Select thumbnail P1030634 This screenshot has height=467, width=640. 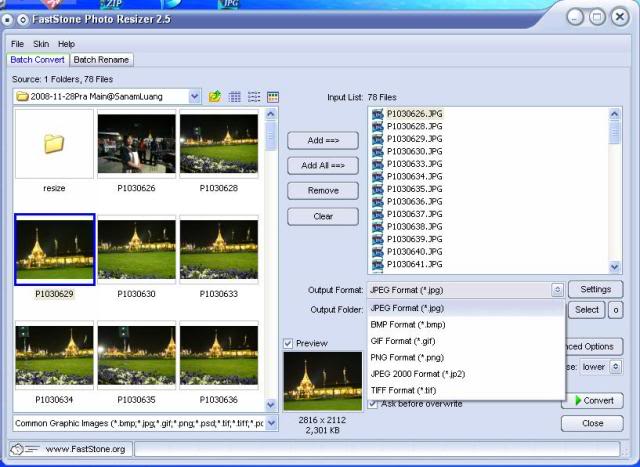pos(54,355)
